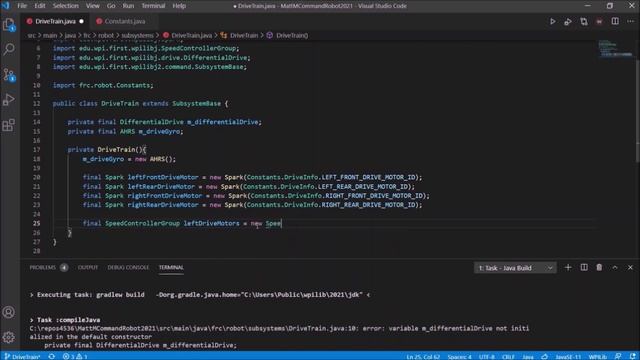Screen dimensions: 640x360
Task: Open the File menu
Action: [x=22, y=6]
